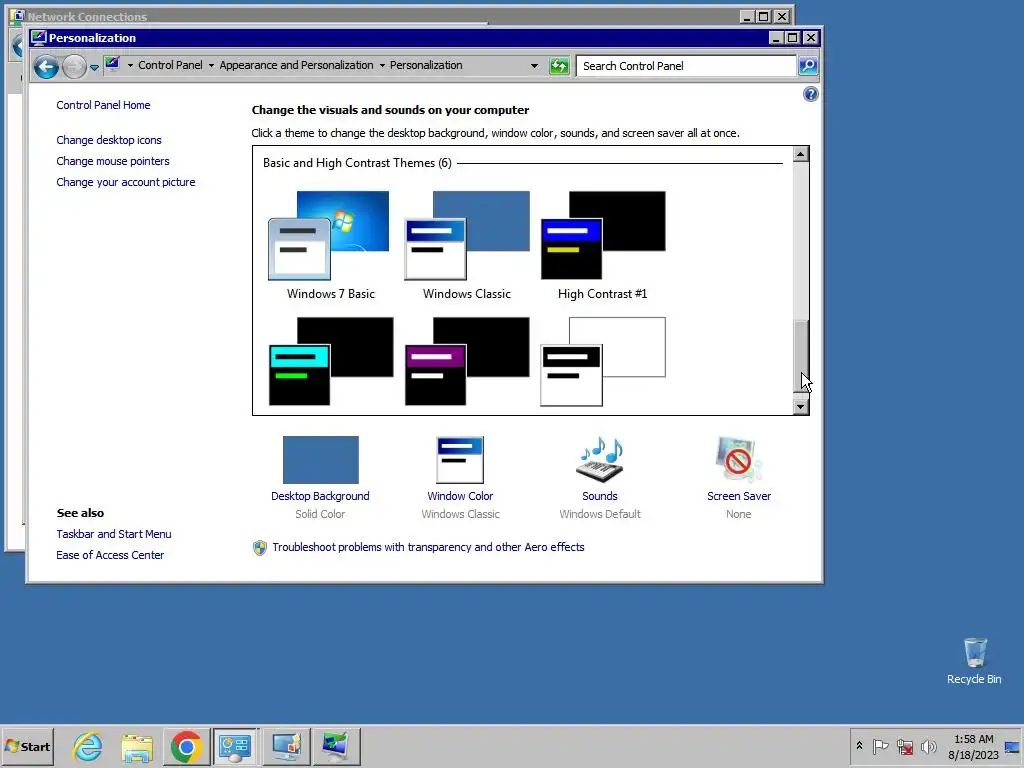Image resolution: width=1024 pixels, height=768 pixels.
Task: Click the theme list scrollbar thumb
Action: (801, 356)
